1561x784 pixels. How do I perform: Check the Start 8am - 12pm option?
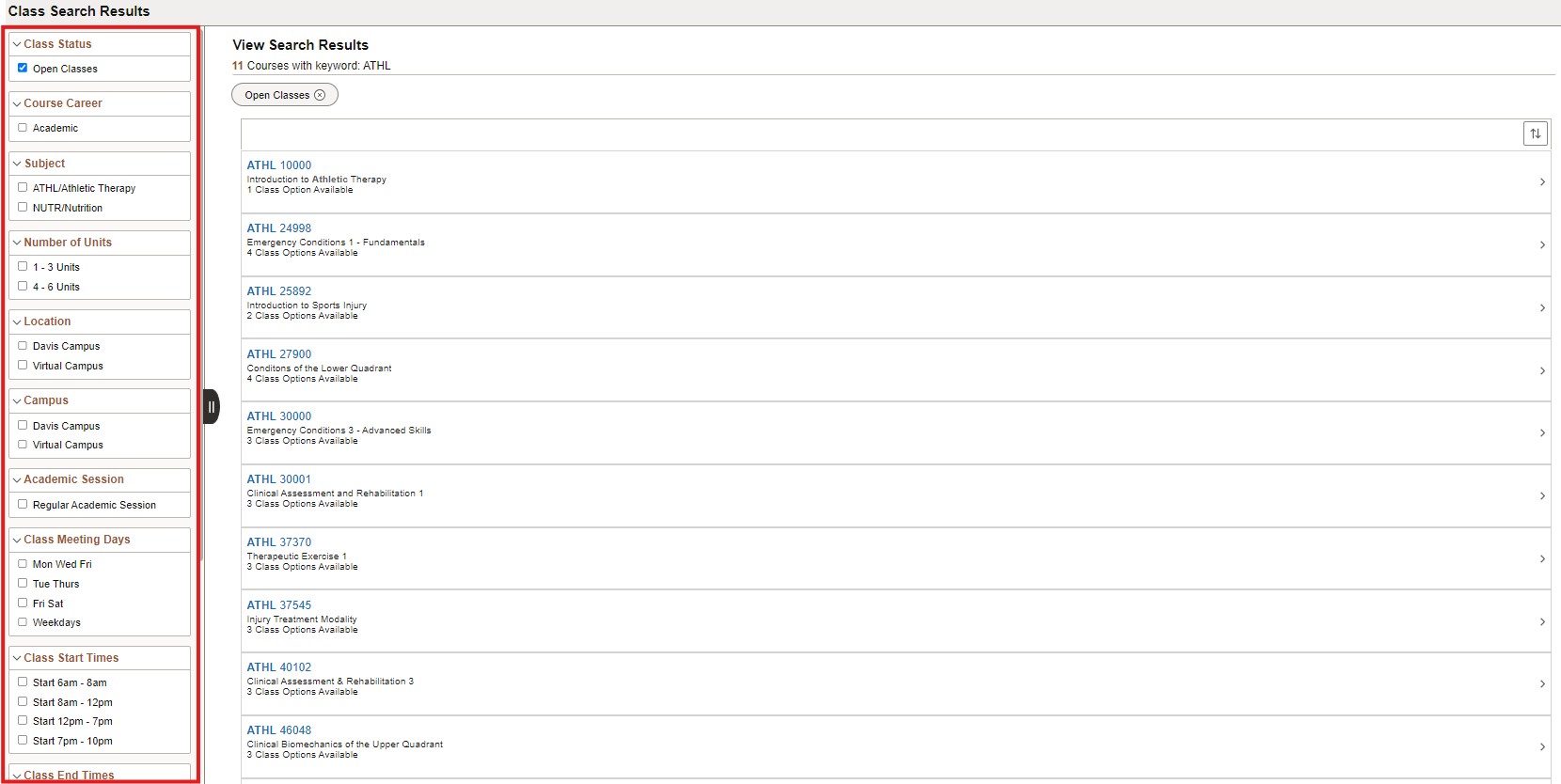(23, 701)
